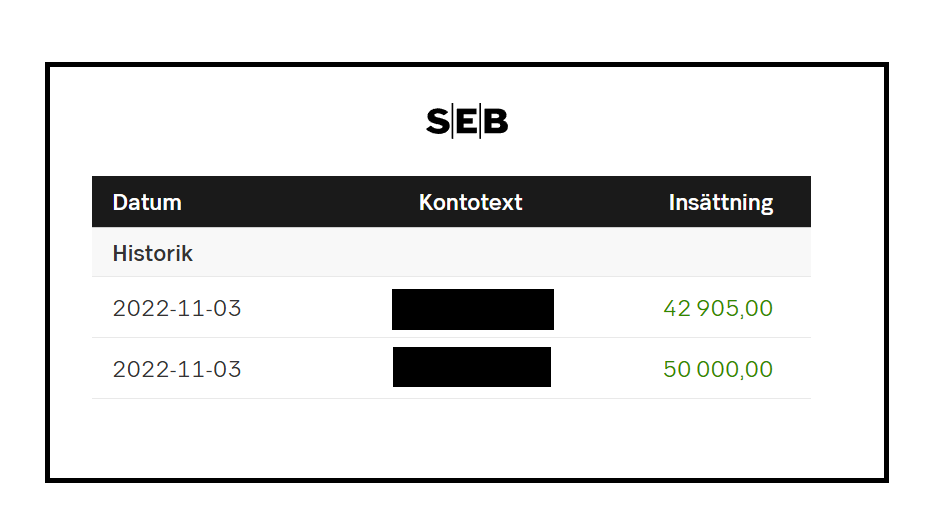Viewport: 931px width, 526px height.
Task: Click the right edge of the black frame
Action: point(885,272)
